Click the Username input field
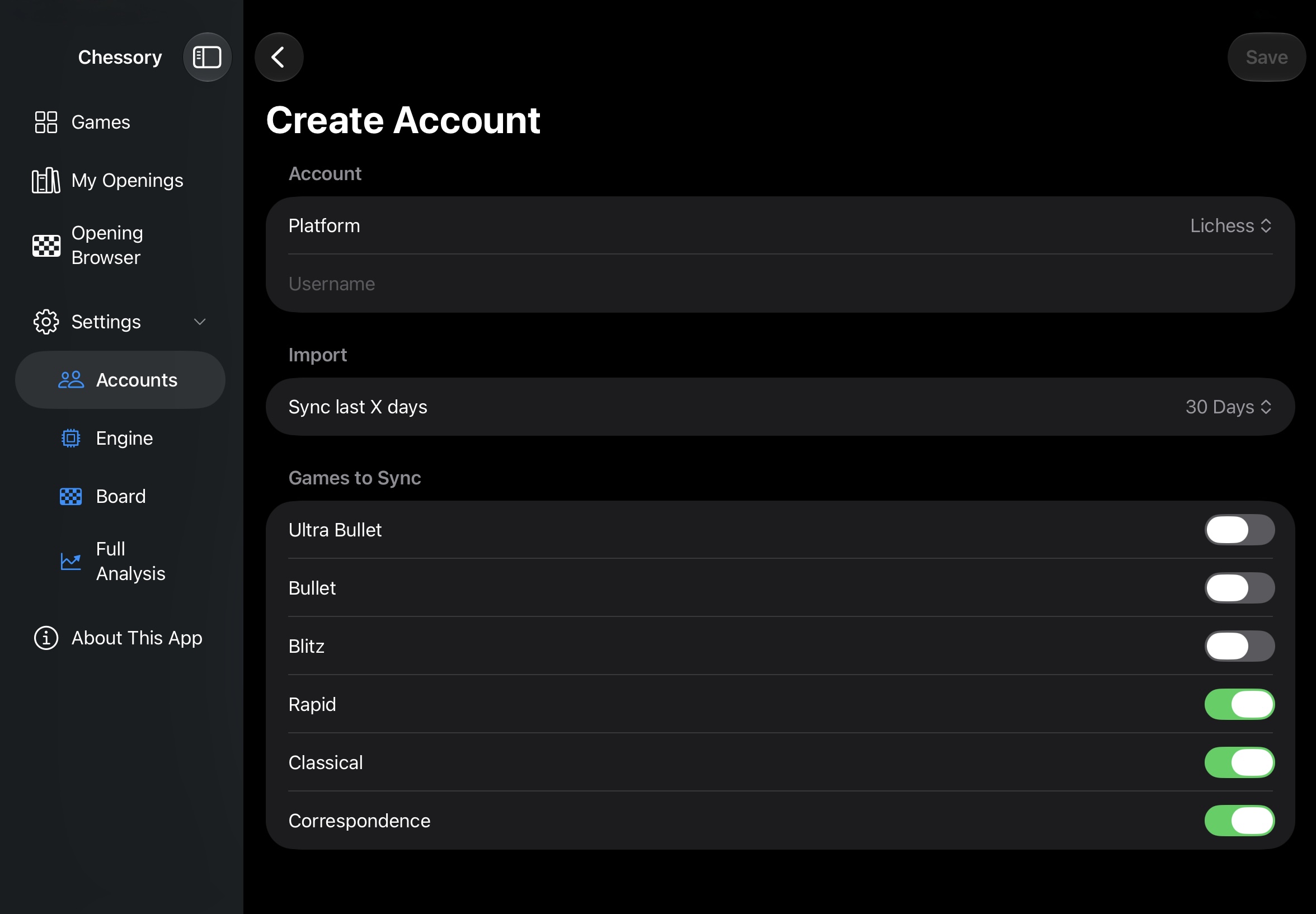Viewport: 1316px width, 914px height. pos(780,284)
